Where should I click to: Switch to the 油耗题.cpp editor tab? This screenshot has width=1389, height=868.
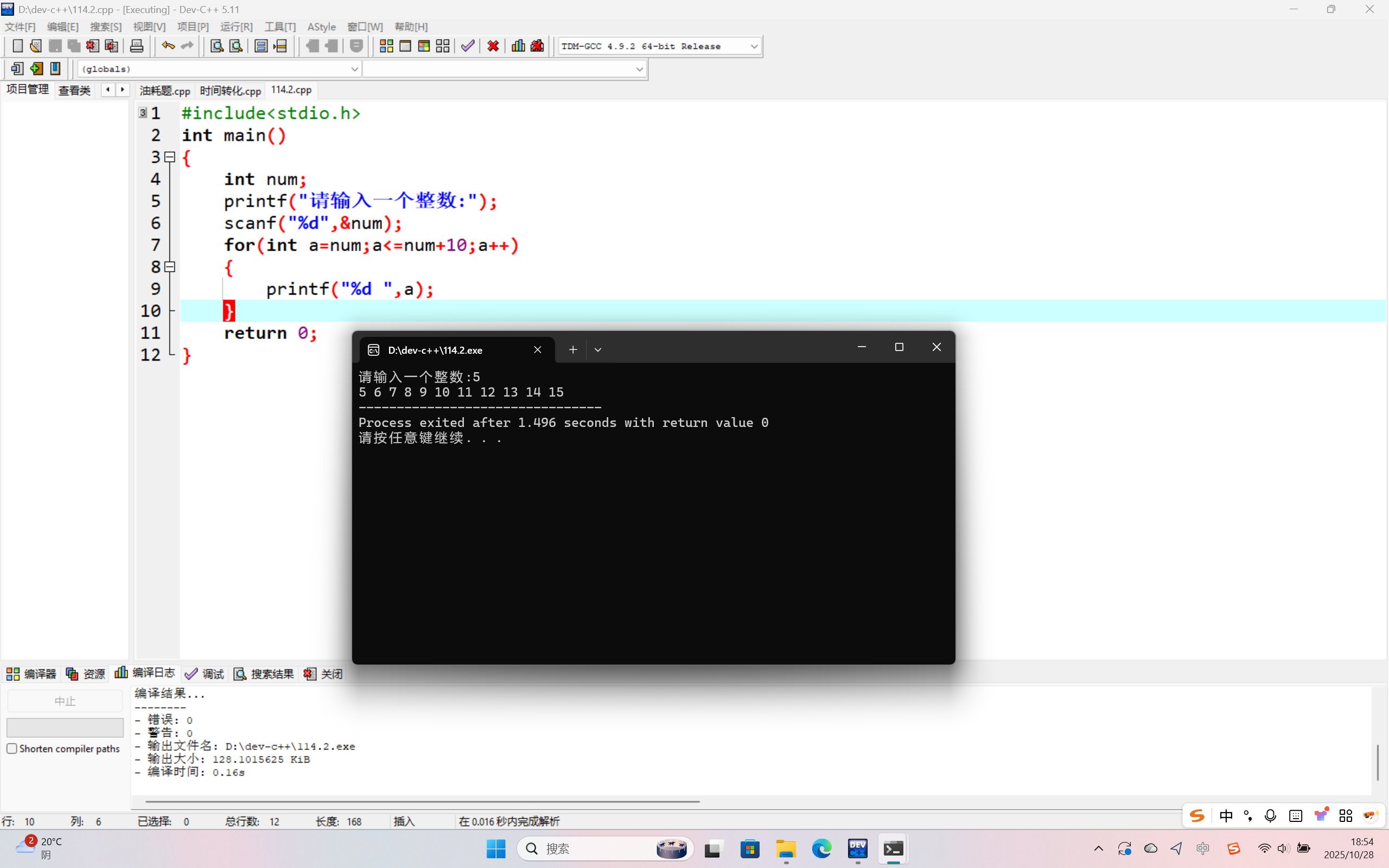(165, 91)
